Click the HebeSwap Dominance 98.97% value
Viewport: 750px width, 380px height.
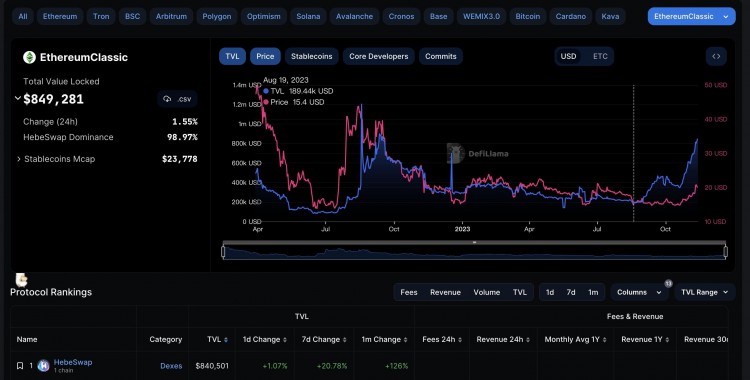tap(182, 137)
